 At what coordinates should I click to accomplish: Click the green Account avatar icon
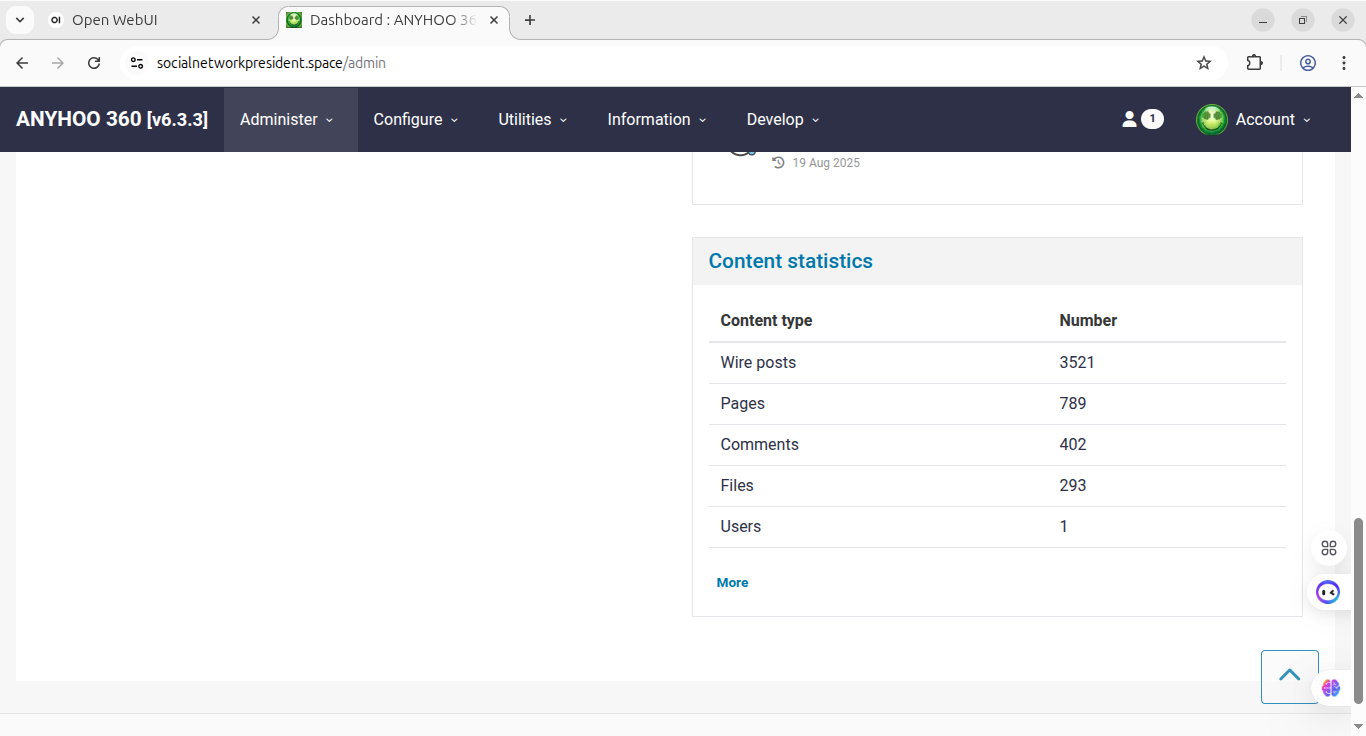pos(1211,119)
